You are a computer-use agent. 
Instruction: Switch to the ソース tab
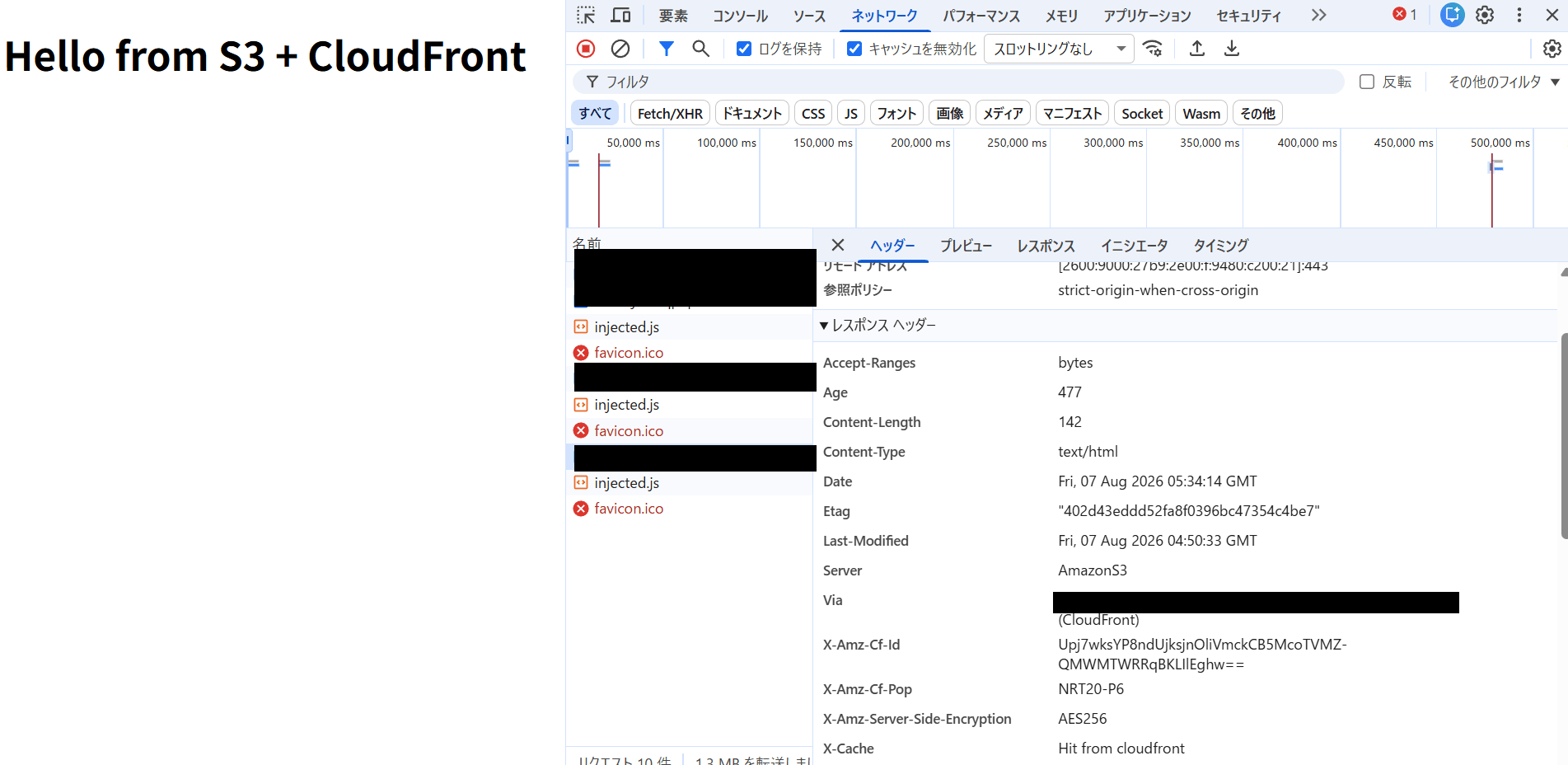click(809, 16)
